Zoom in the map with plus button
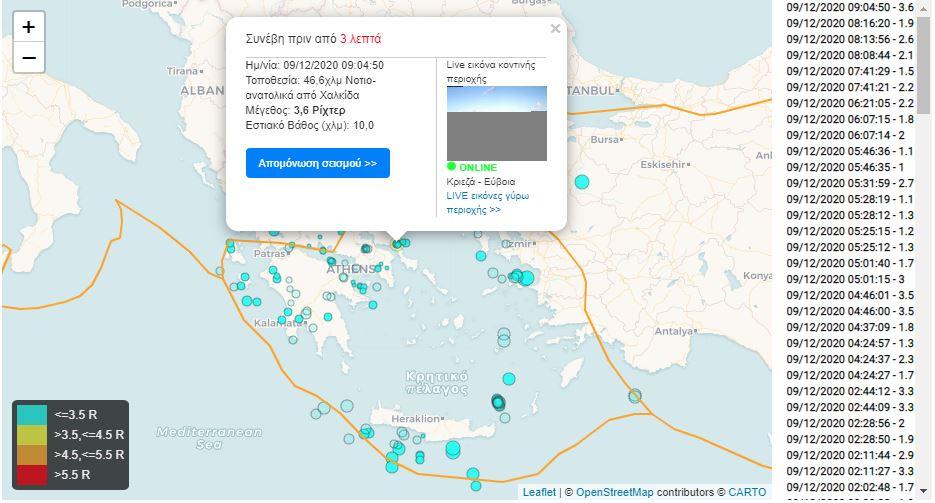This screenshot has width=935, height=503. (29, 27)
